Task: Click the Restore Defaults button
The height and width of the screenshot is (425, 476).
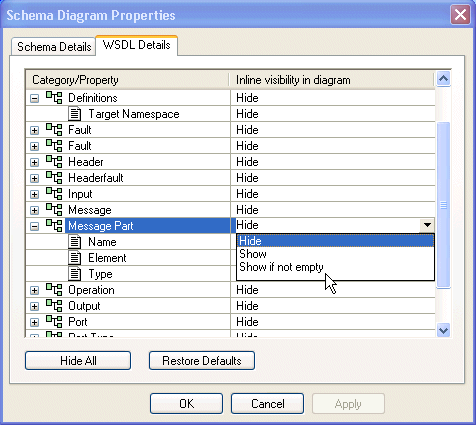Action: click(x=202, y=361)
